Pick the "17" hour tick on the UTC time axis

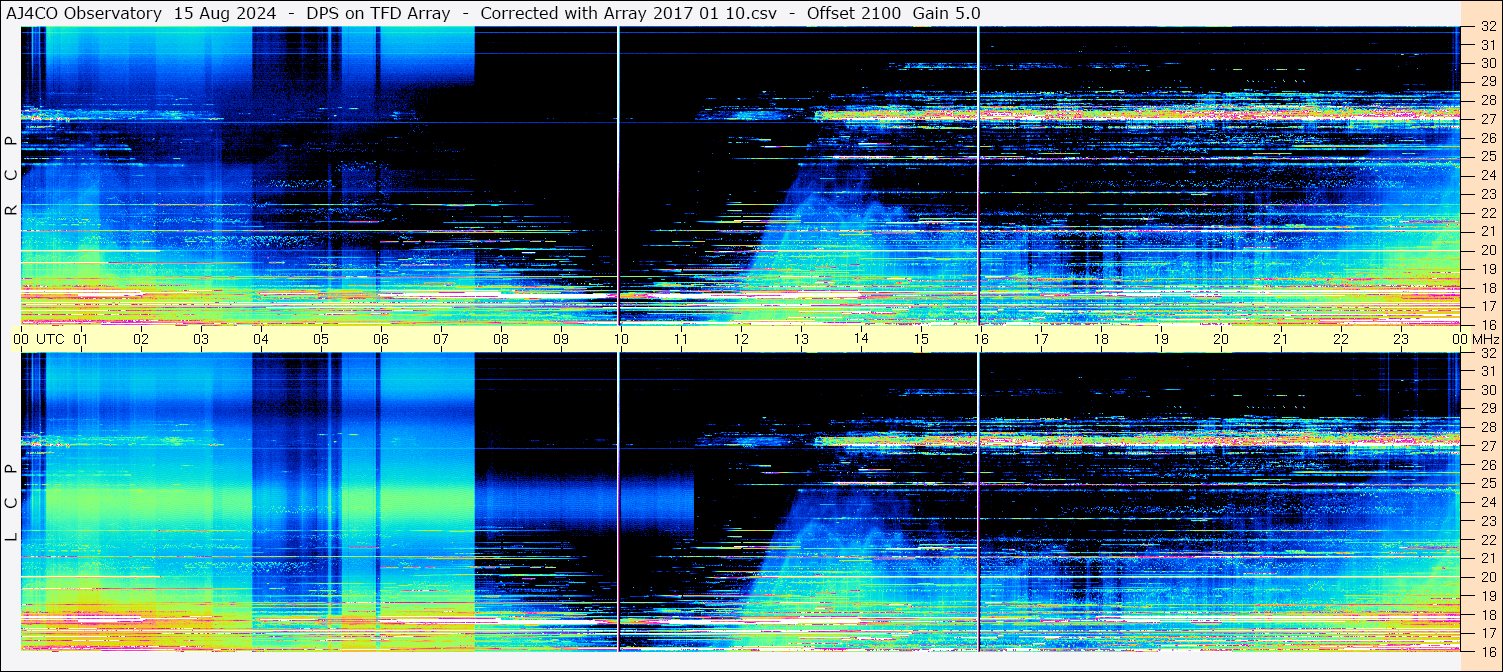tap(1041, 339)
